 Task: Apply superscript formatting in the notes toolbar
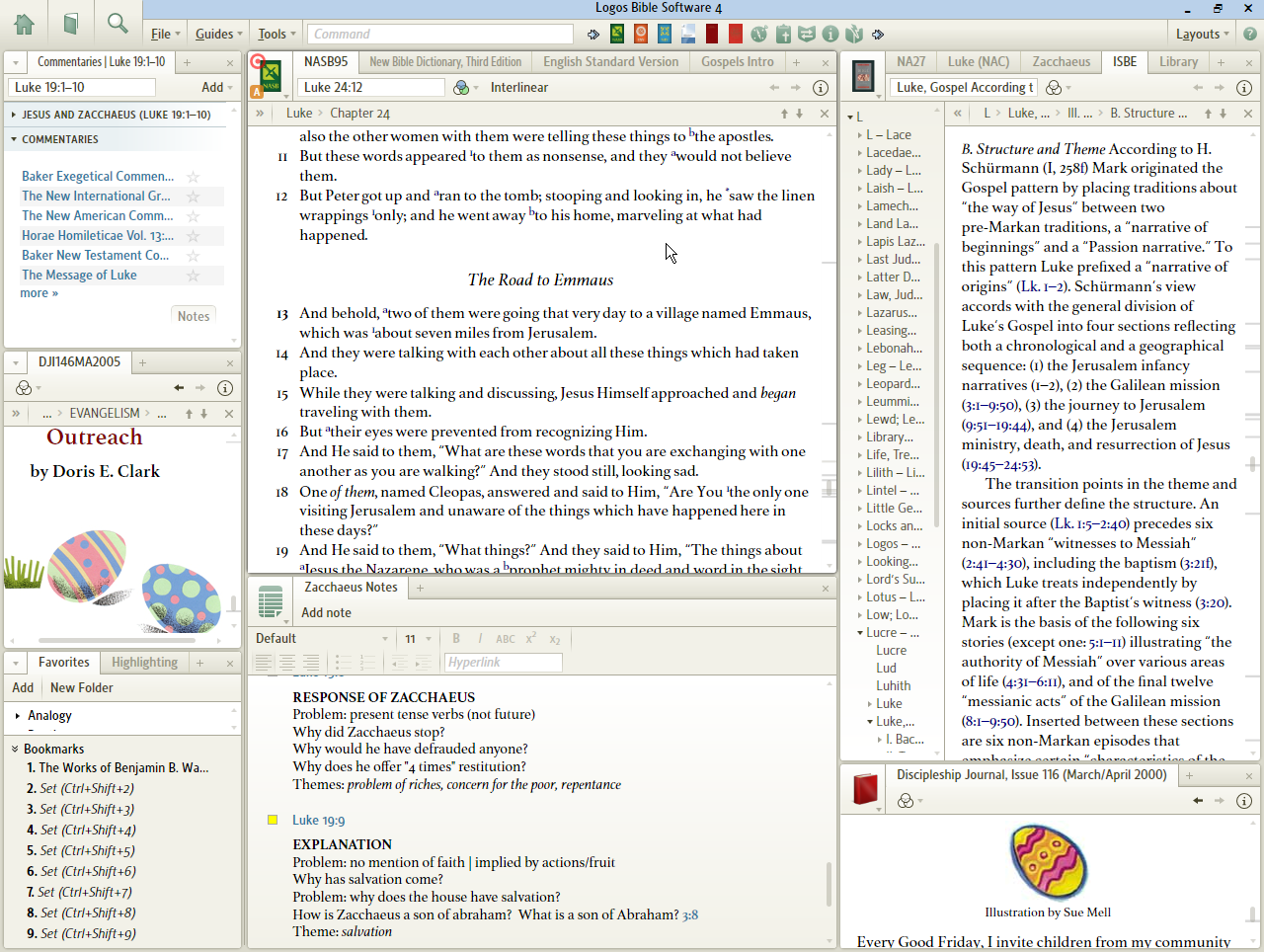coord(530,639)
